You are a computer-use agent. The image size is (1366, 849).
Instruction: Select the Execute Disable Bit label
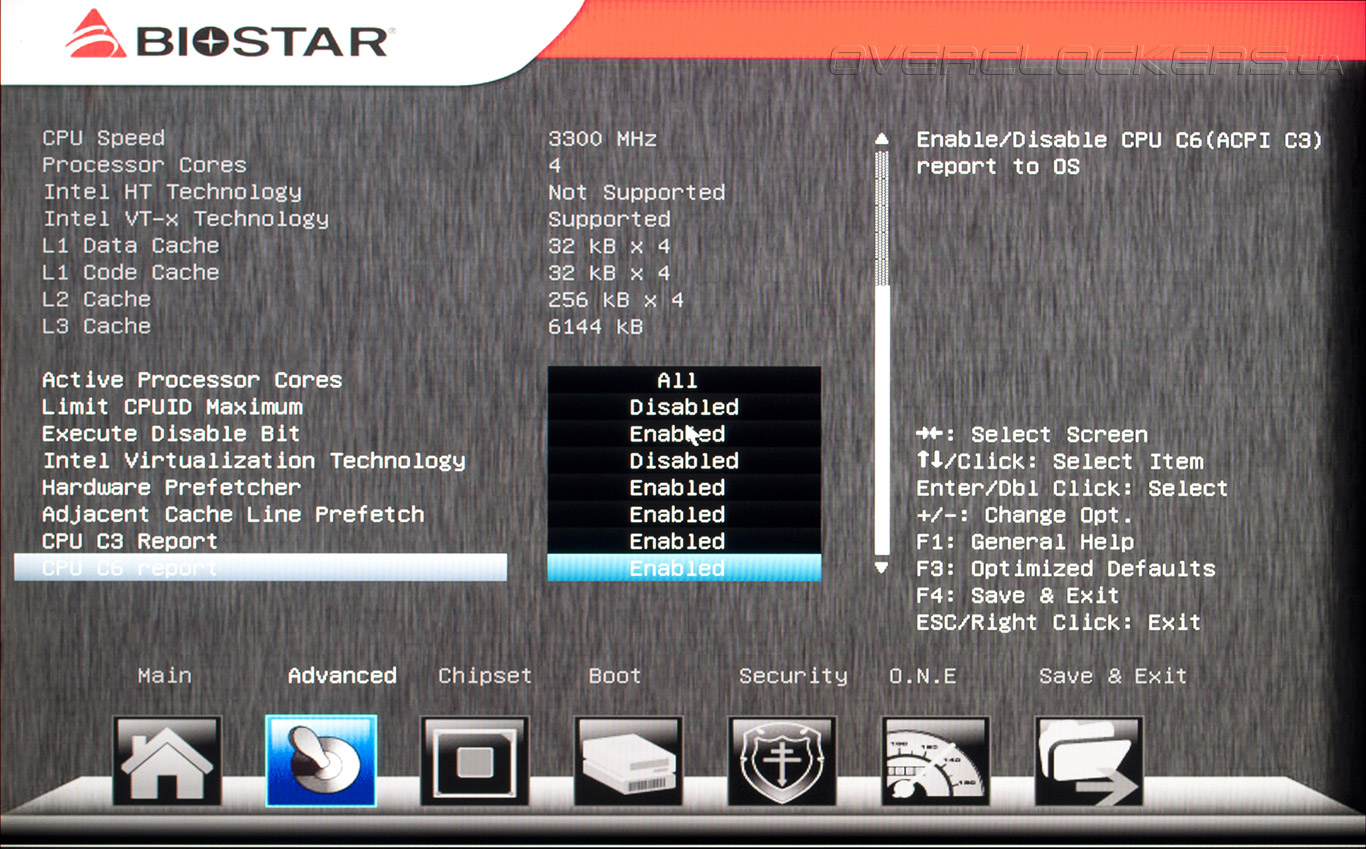(x=171, y=434)
